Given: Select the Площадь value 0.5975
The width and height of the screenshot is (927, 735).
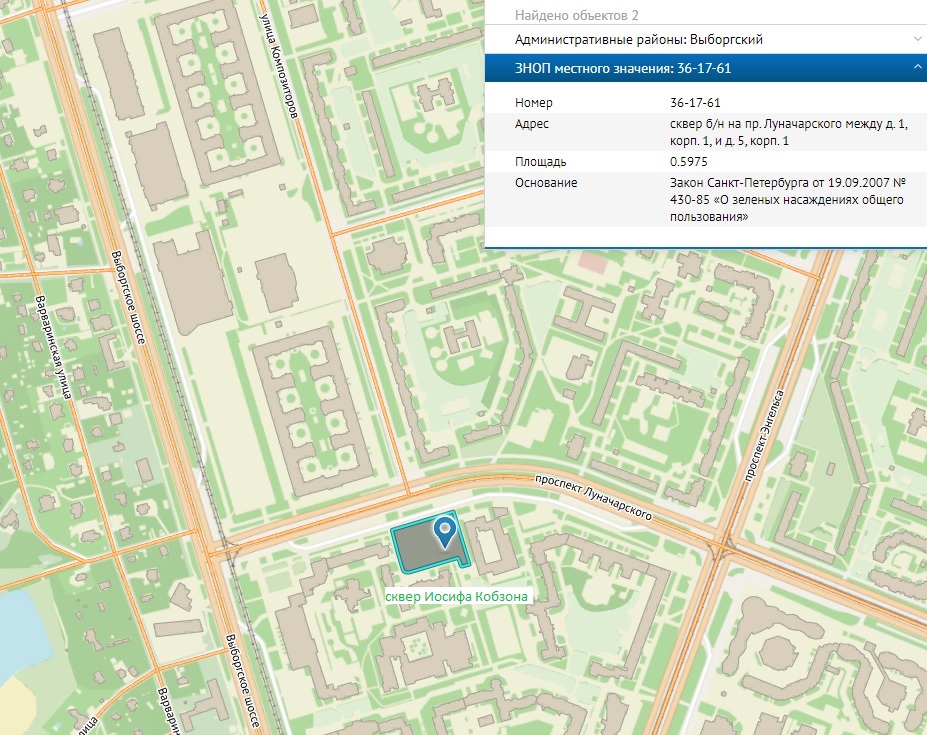Looking at the screenshot, I should pyautogui.click(x=689, y=161).
